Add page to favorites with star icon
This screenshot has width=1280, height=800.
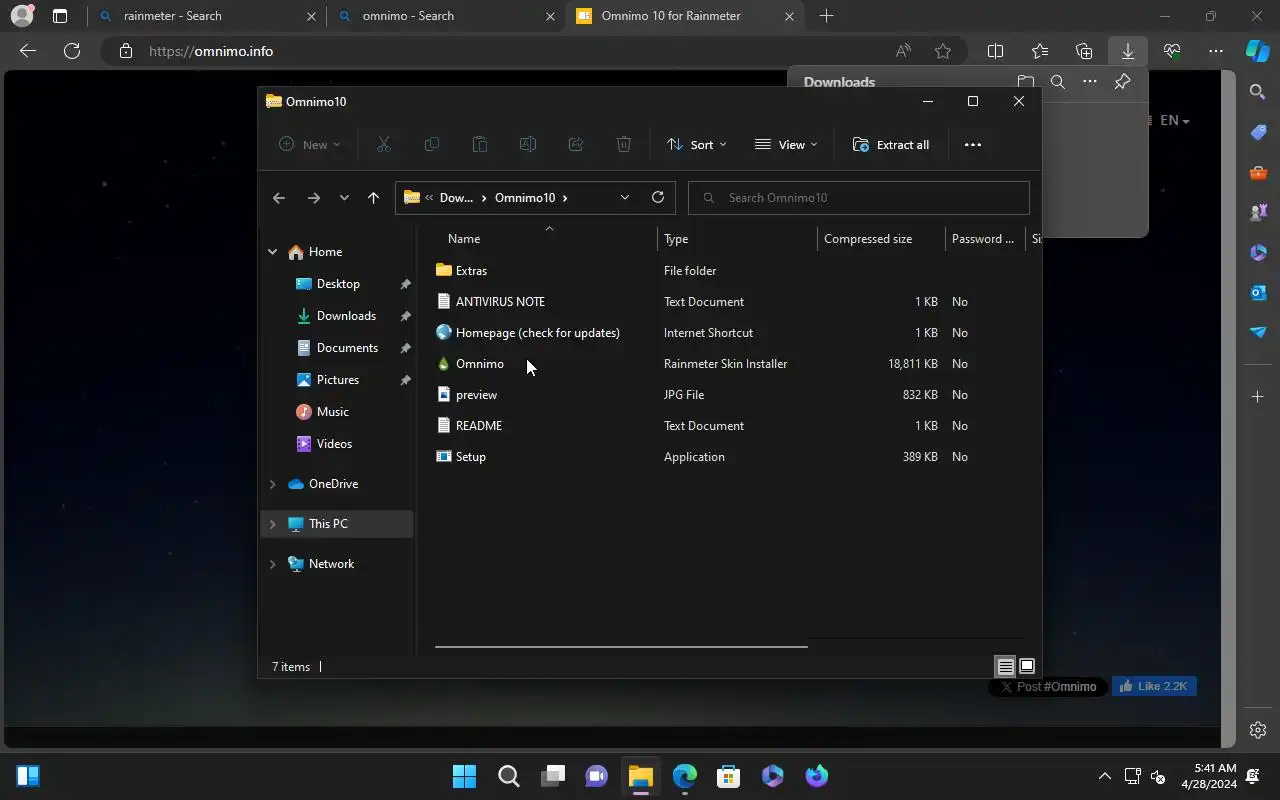click(943, 51)
